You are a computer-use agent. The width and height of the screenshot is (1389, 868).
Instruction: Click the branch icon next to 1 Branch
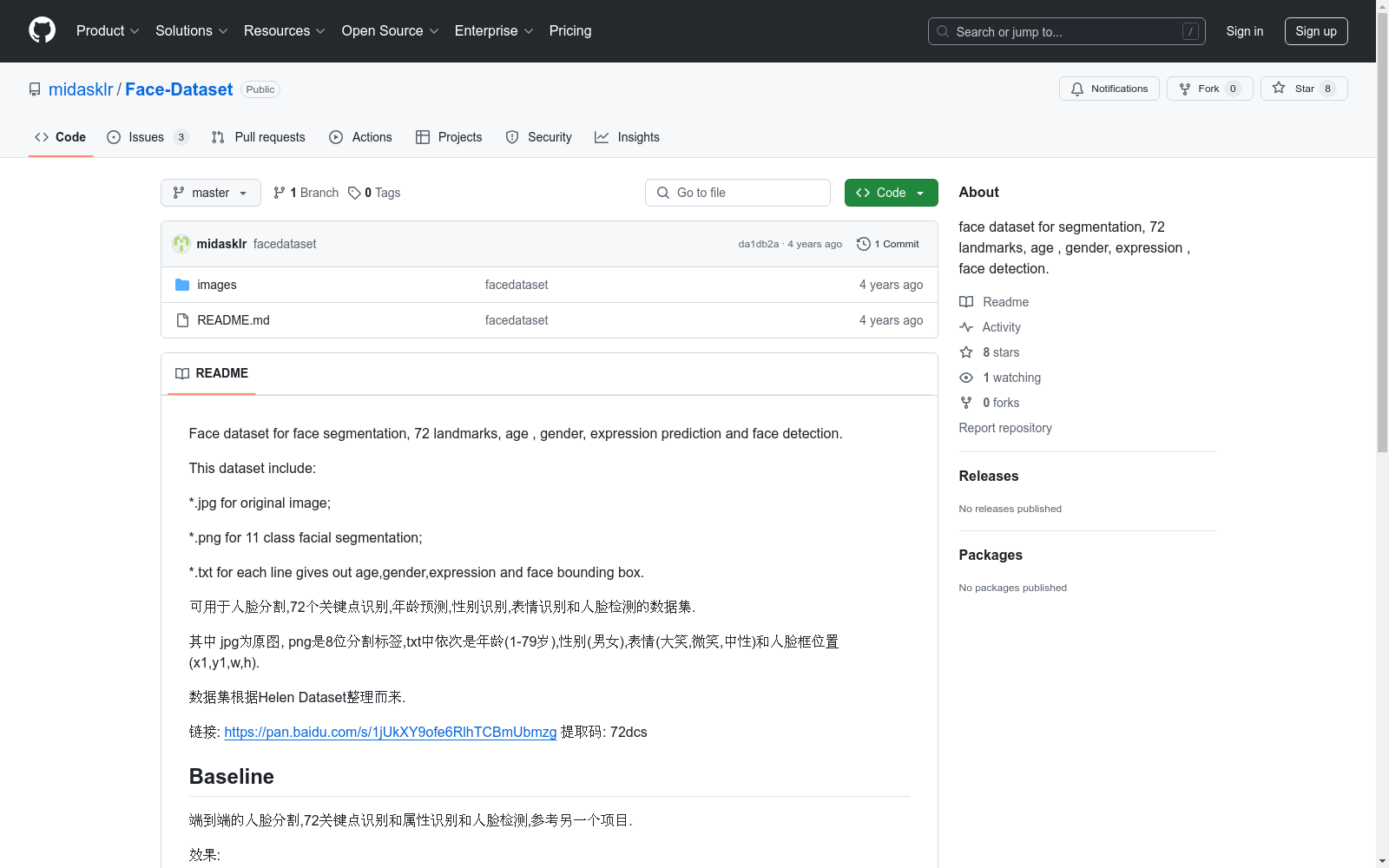coord(280,193)
